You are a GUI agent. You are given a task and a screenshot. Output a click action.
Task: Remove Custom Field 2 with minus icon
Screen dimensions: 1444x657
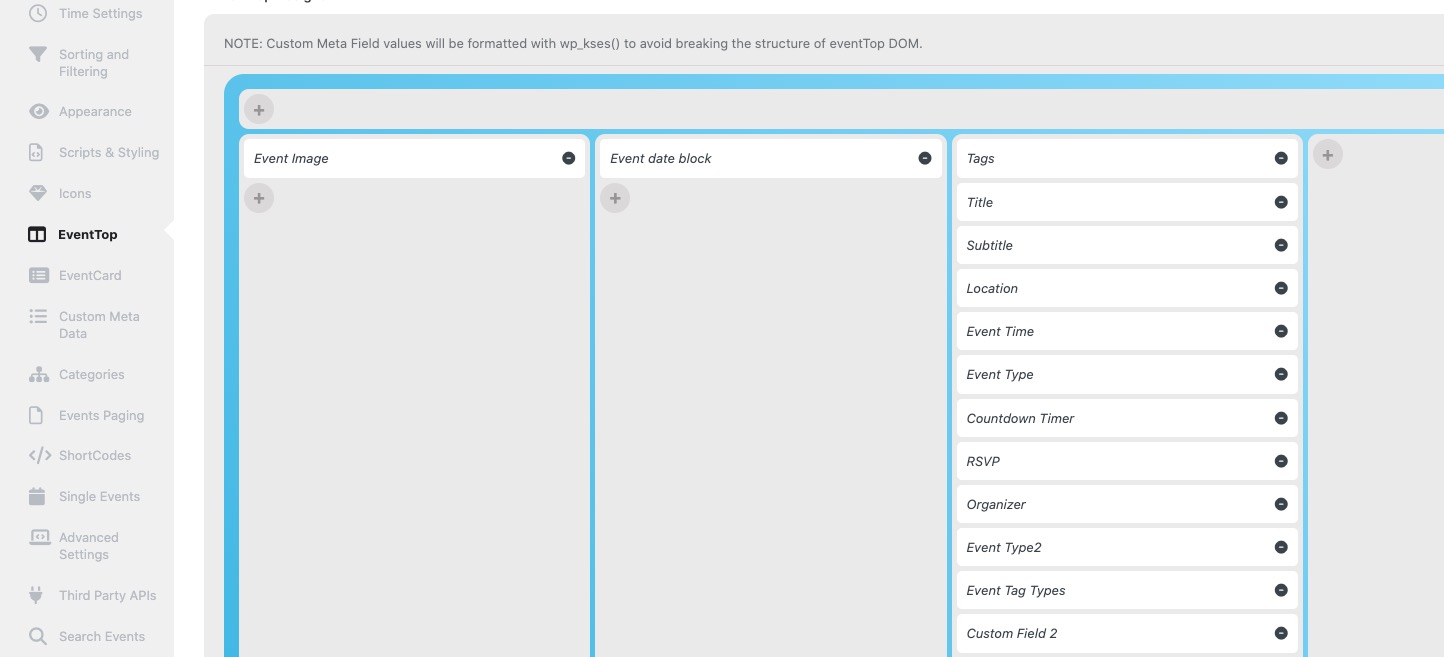click(x=1281, y=633)
